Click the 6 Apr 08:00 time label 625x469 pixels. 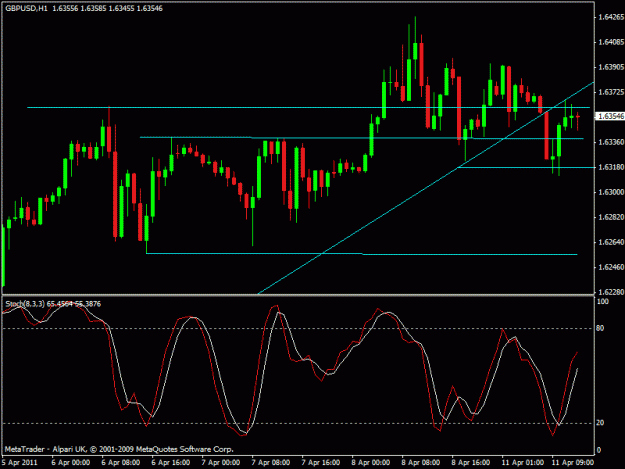[121, 463]
